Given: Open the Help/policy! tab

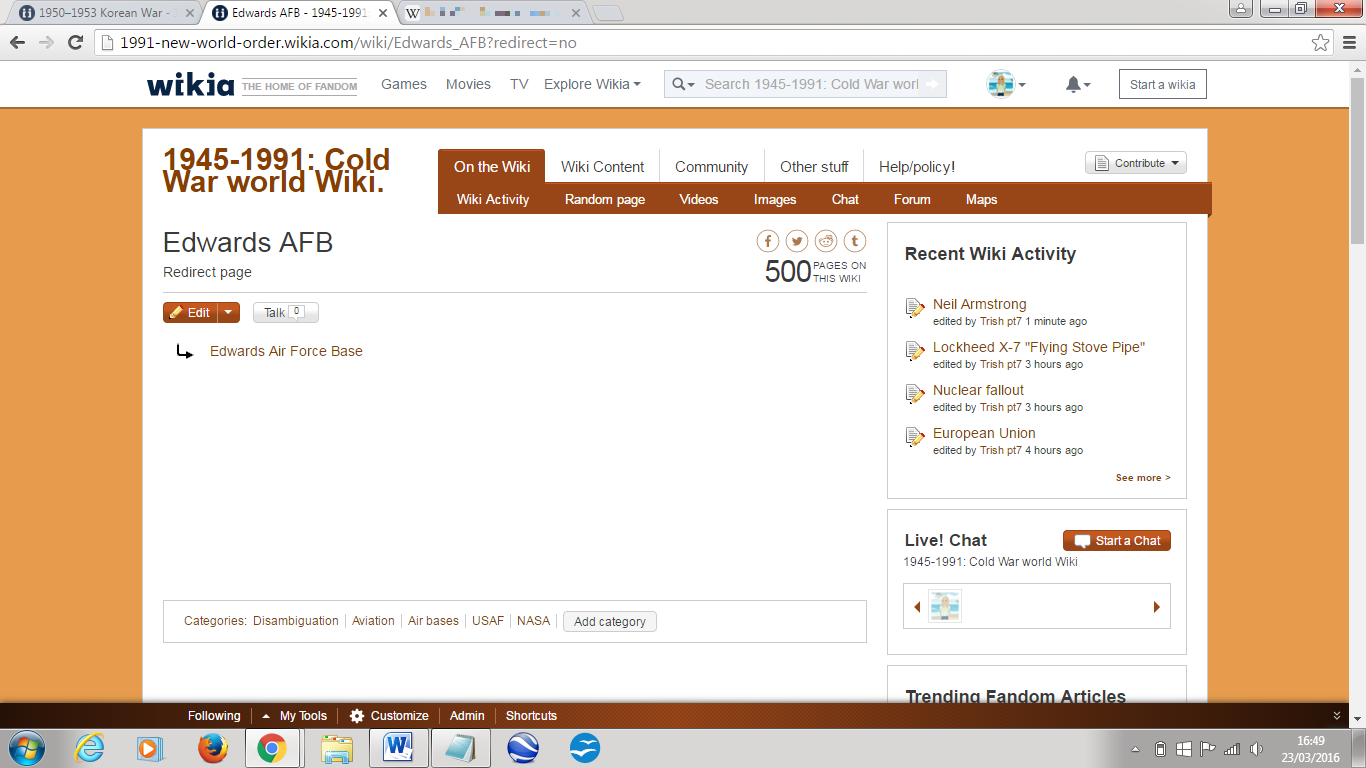Looking at the screenshot, I should 917,167.
